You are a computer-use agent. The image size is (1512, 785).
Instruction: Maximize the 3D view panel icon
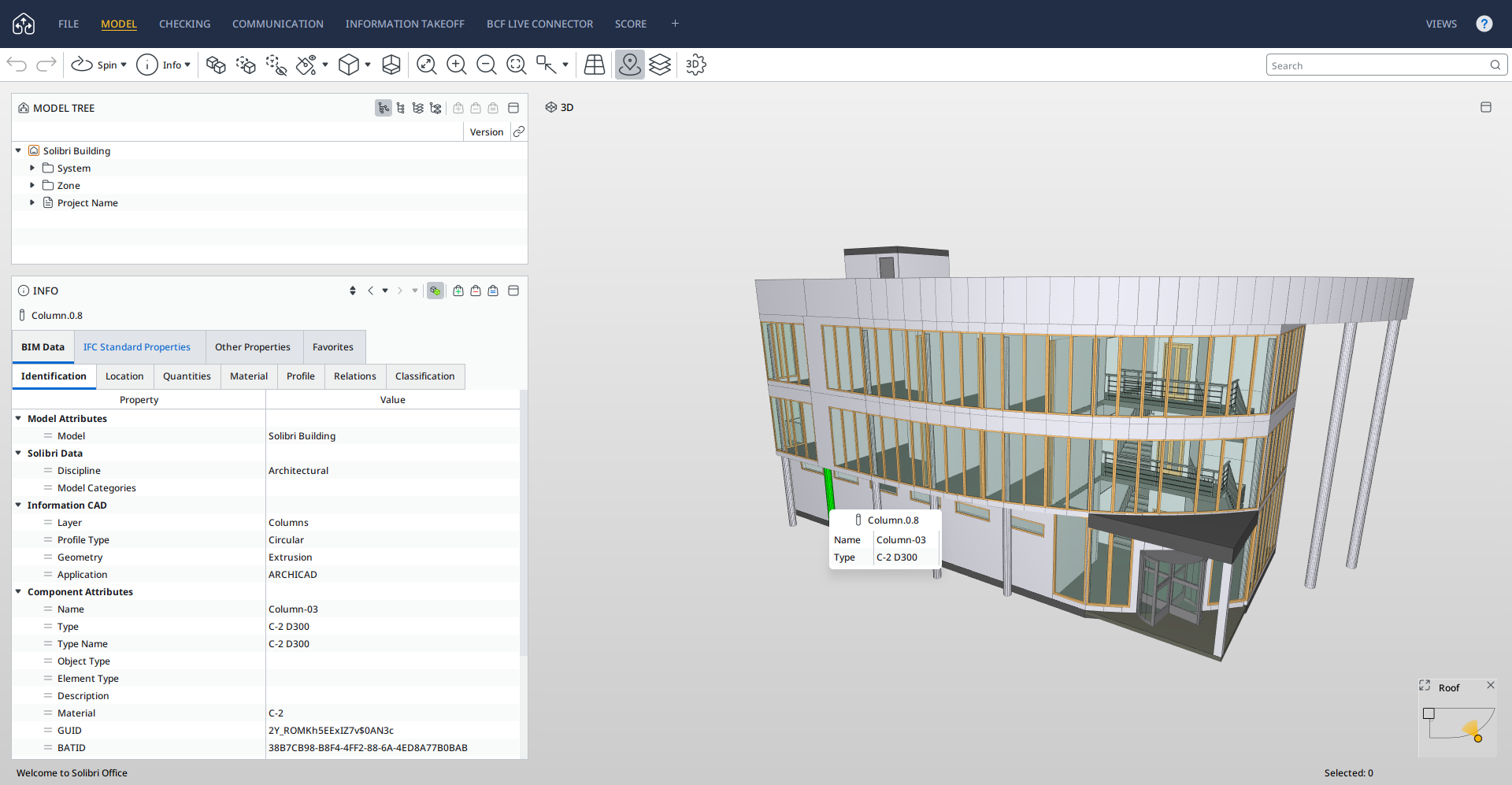pos(1486,107)
